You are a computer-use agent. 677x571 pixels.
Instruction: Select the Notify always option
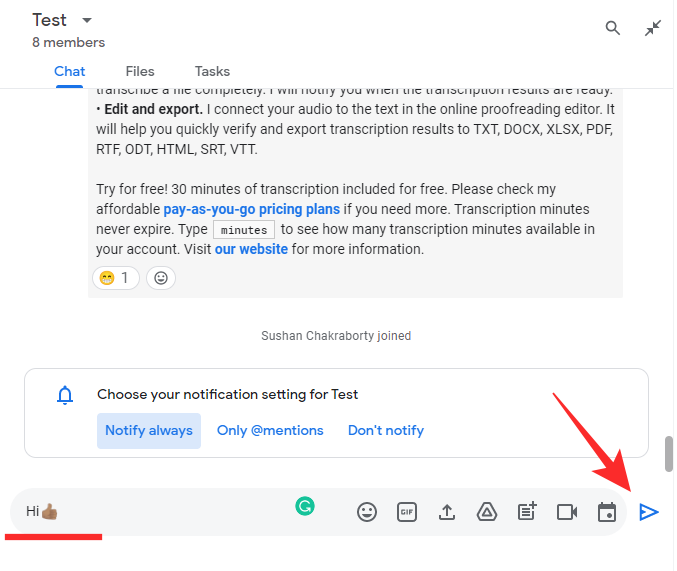click(x=149, y=431)
